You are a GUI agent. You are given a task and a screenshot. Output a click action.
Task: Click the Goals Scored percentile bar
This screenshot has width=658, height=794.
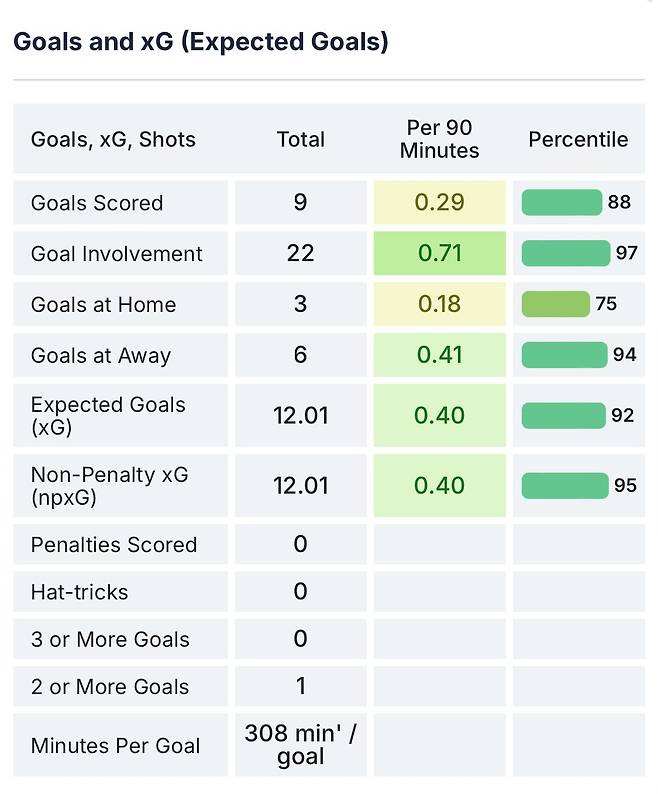point(561,203)
